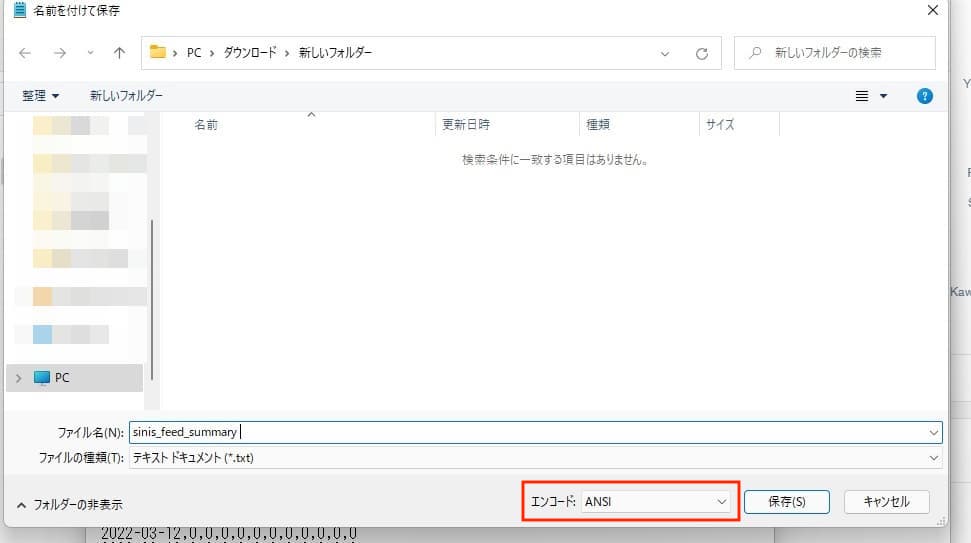Screen dimensions: 971x543
Task: Select ダウンロード in the address breadcrumb
Action: [x=250, y=53]
